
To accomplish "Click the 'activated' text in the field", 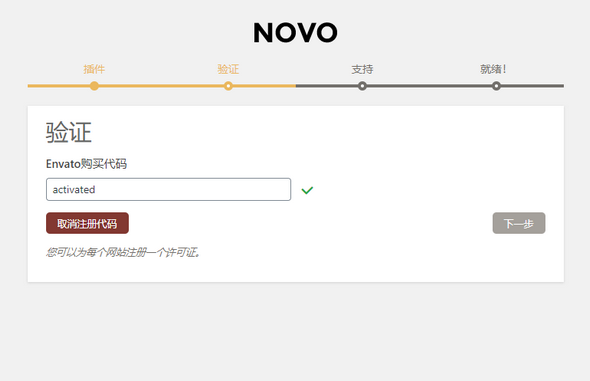I will coord(74,190).
